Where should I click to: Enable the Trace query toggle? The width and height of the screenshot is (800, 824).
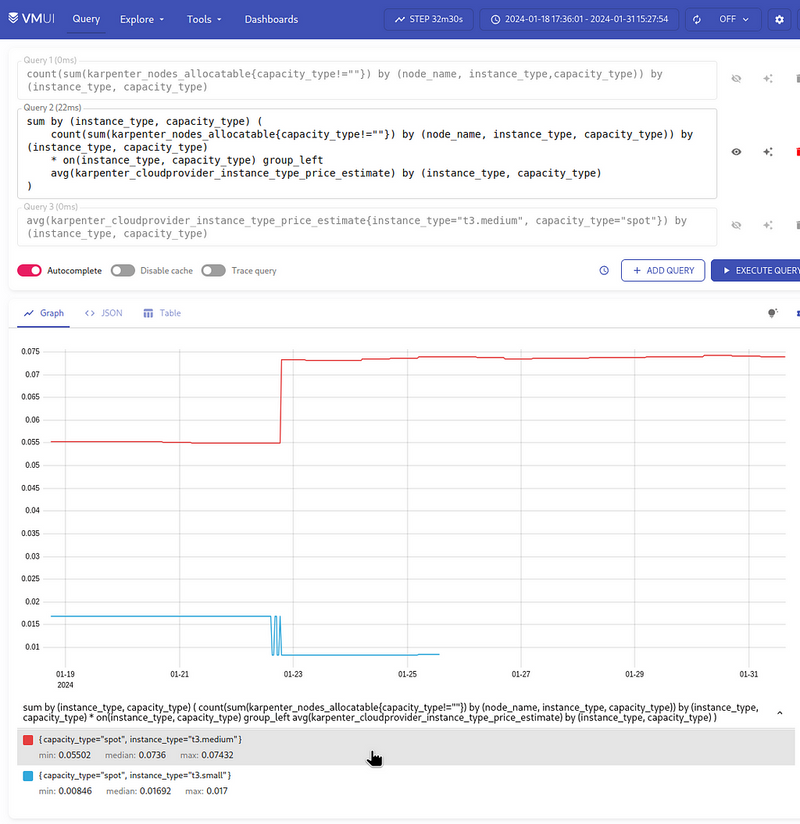[x=213, y=270]
